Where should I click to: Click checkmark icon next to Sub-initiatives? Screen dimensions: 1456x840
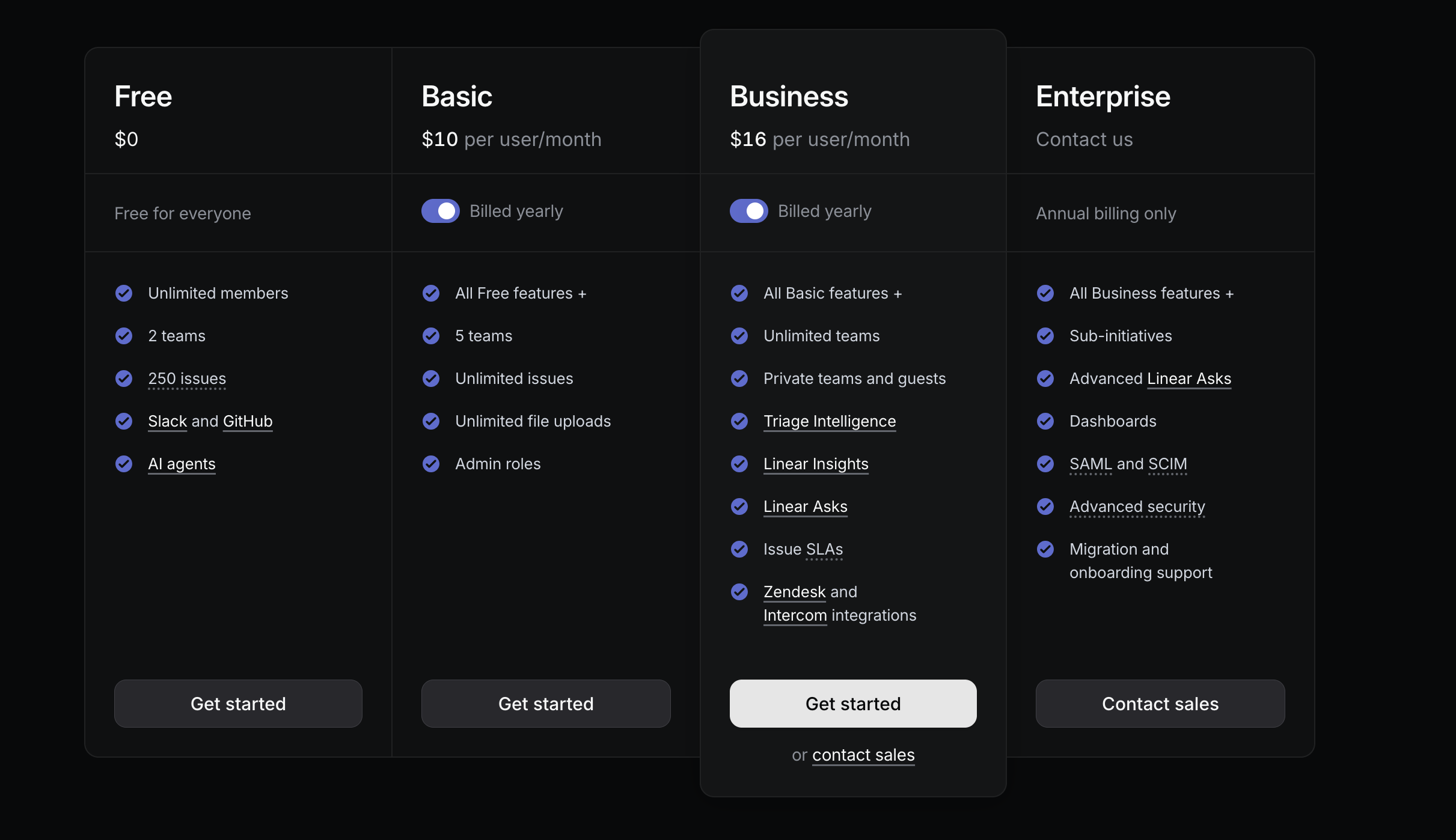pos(1045,336)
